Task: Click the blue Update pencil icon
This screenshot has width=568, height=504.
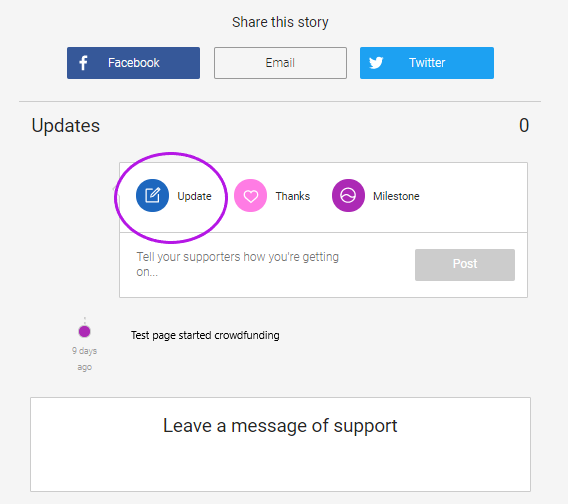Action: 152,196
